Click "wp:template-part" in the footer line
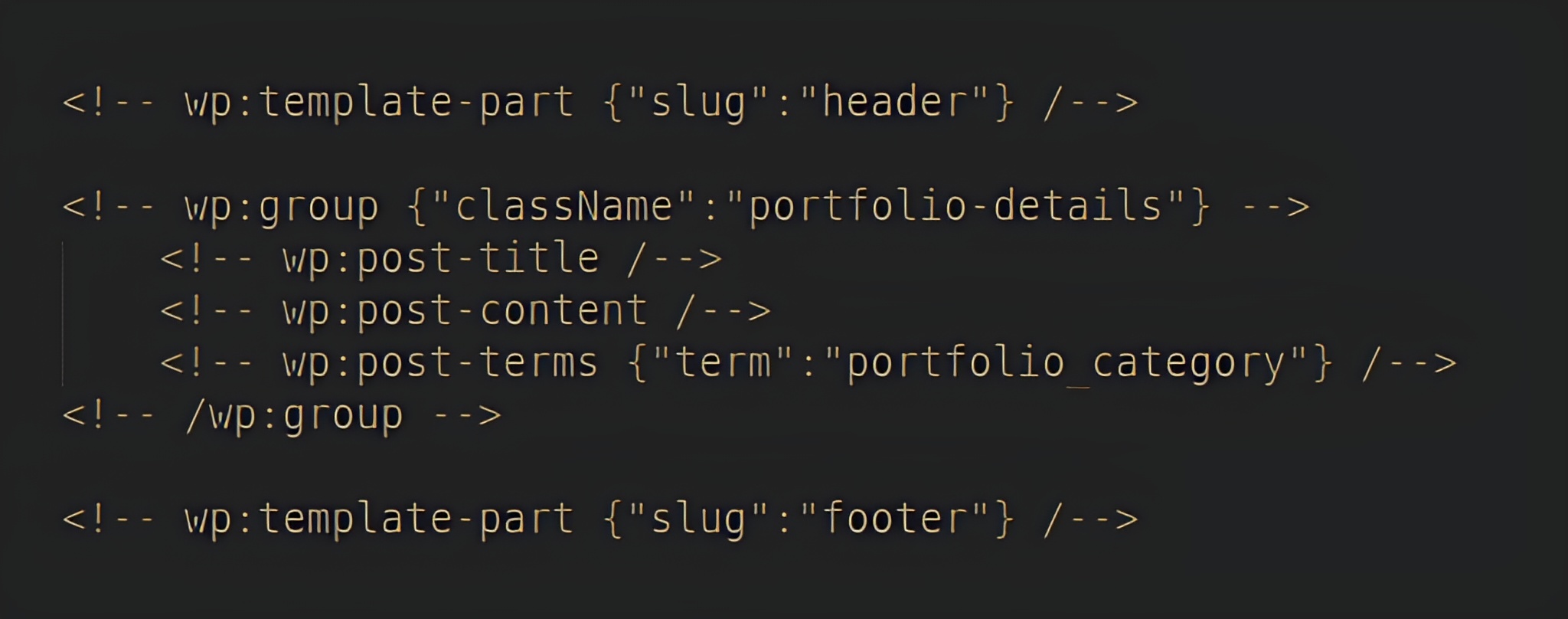 [379, 519]
